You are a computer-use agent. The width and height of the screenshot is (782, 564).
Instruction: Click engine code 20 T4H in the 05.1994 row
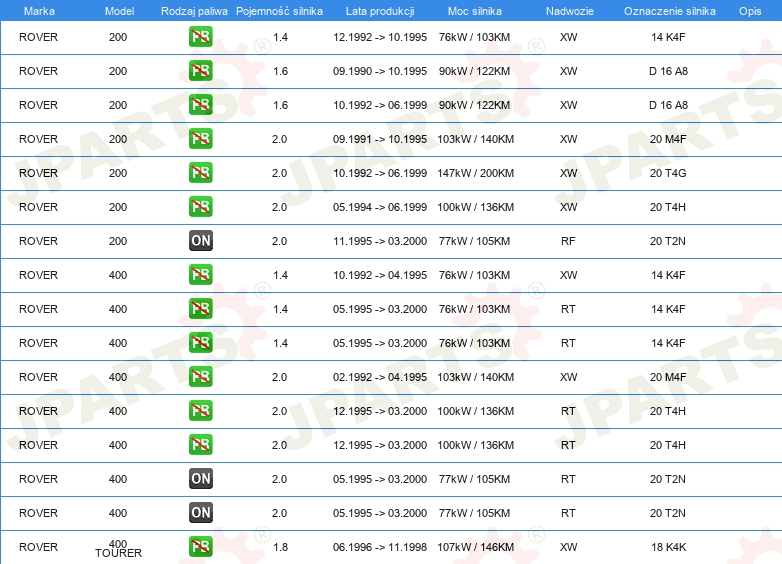pyautogui.click(x=667, y=207)
